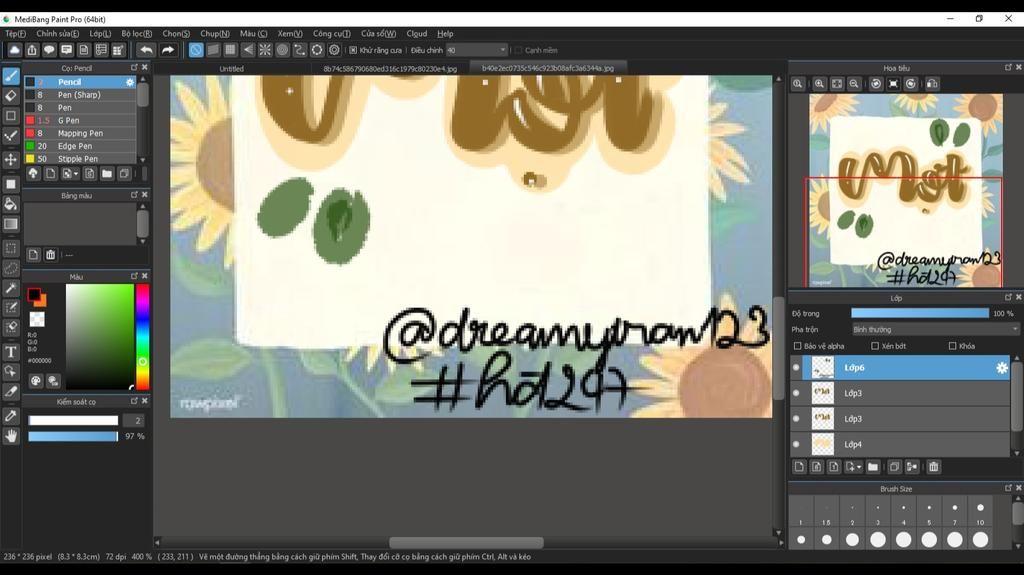The height and width of the screenshot is (575, 1024).
Task: Undock the Cọ brush panel
Action: (134, 67)
